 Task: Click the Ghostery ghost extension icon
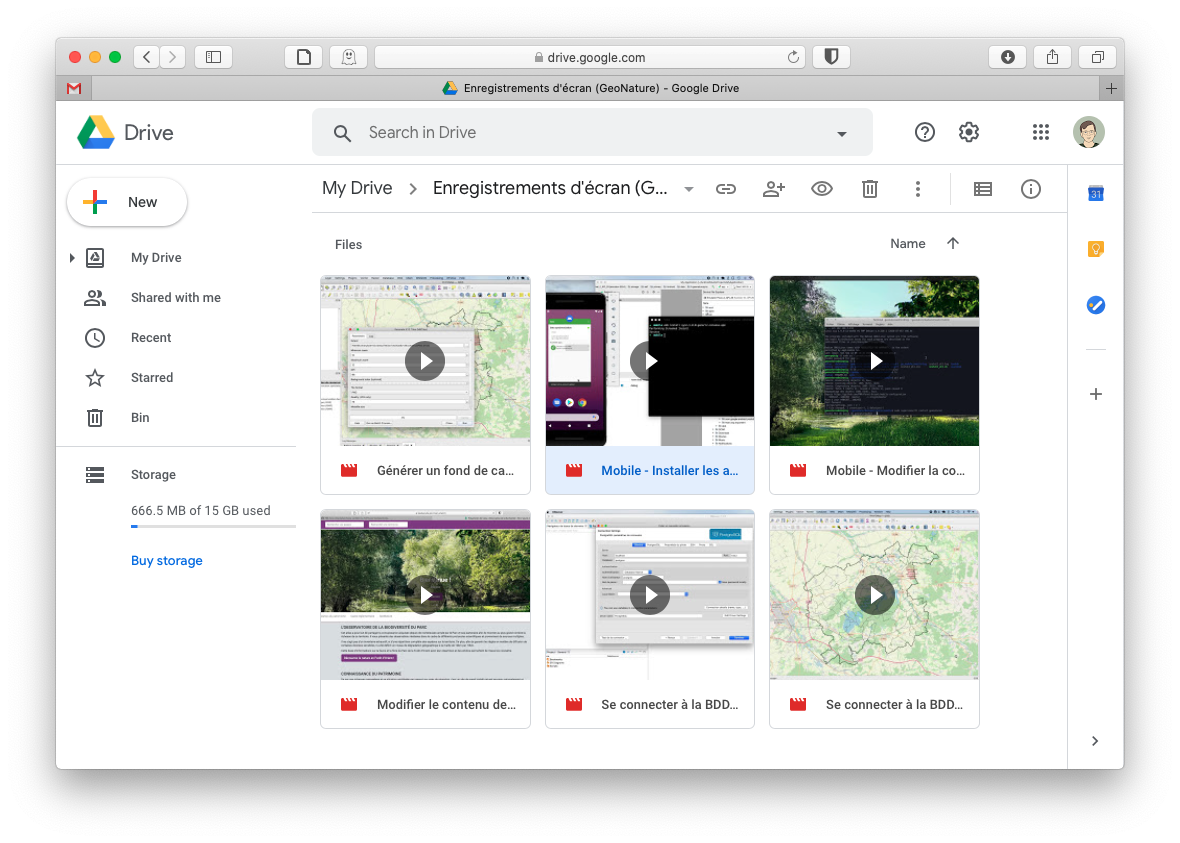348,57
